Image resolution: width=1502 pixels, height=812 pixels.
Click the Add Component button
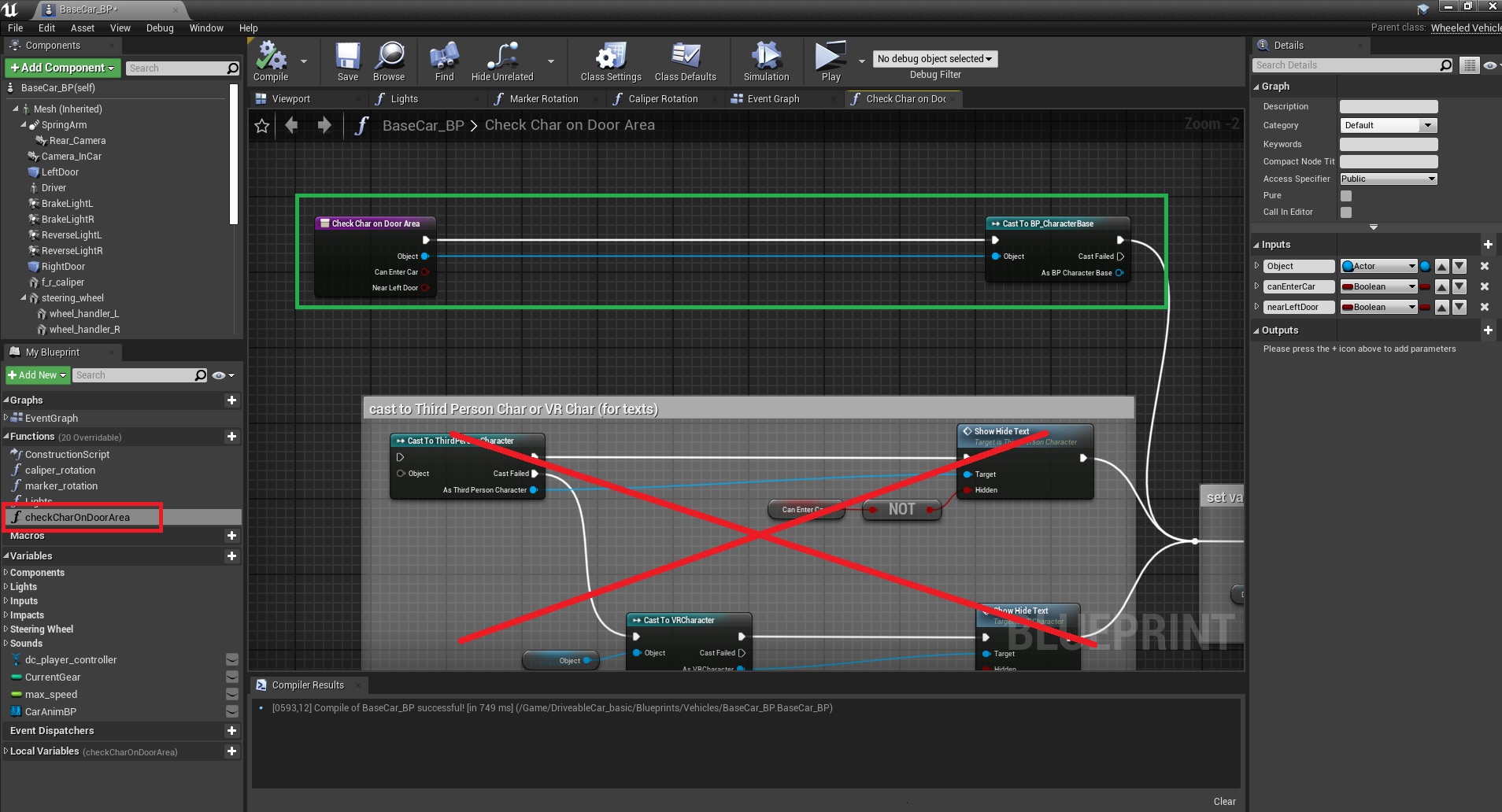click(x=63, y=68)
